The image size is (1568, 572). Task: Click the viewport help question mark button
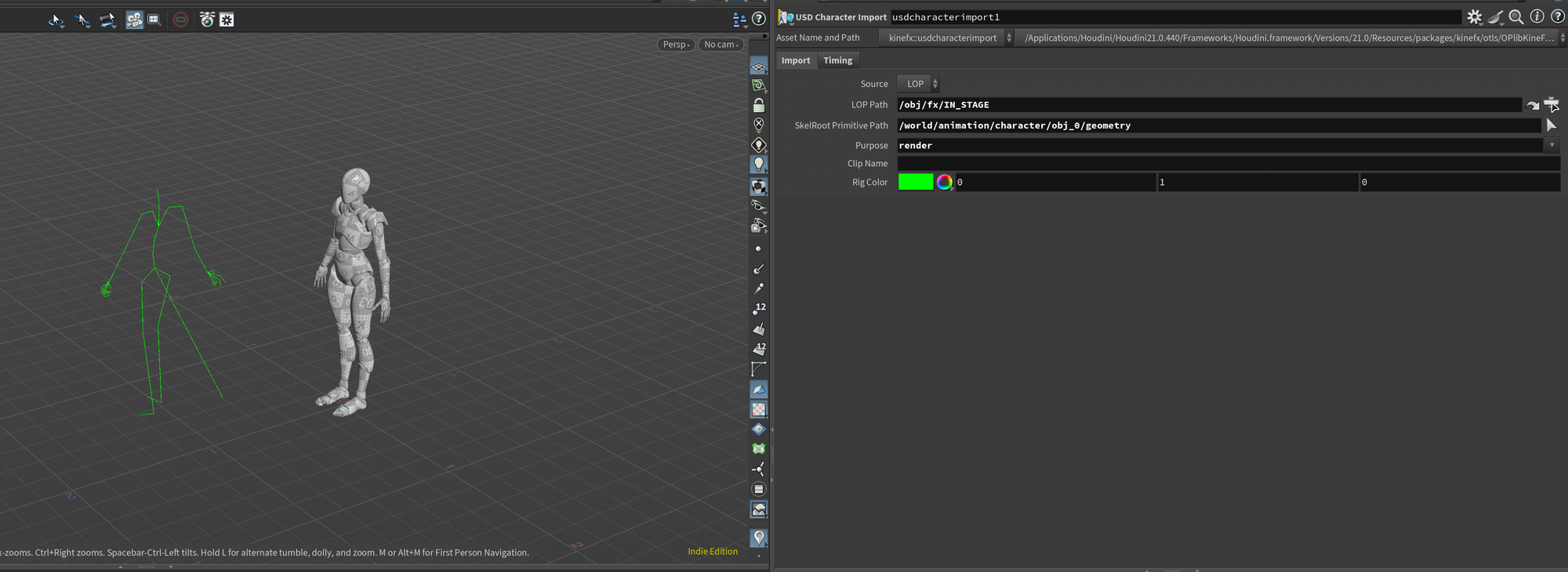click(x=759, y=19)
